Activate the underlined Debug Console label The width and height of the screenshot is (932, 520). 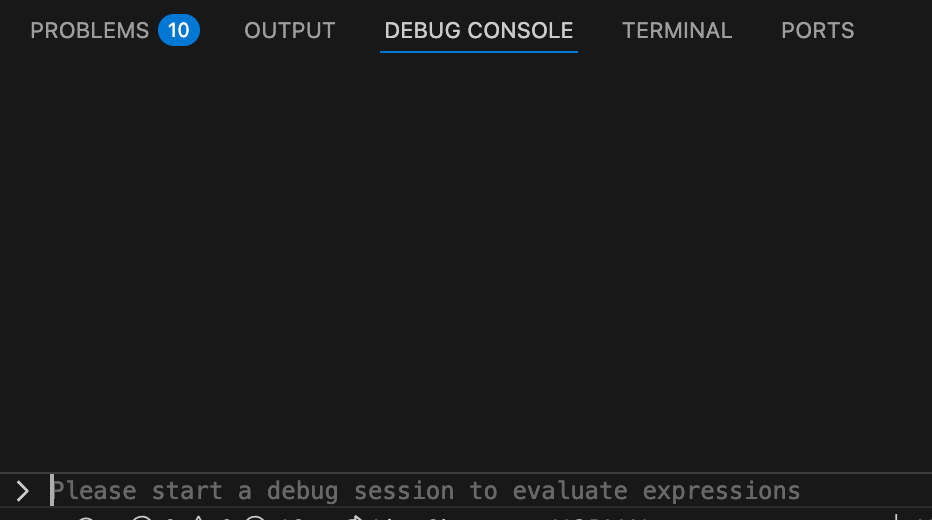[479, 30]
